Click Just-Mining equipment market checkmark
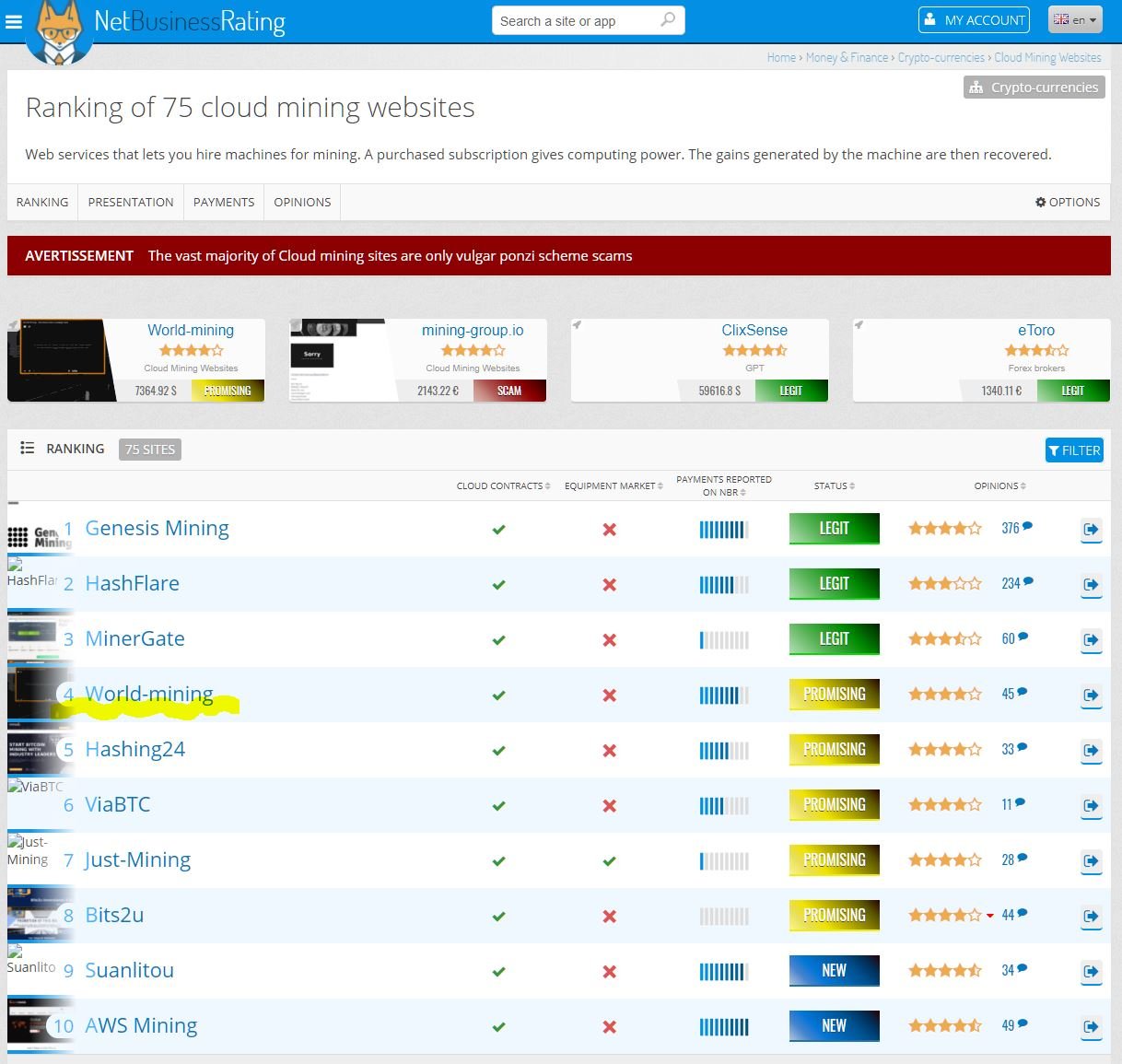This screenshot has height=1064, width=1122. point(609,861)
